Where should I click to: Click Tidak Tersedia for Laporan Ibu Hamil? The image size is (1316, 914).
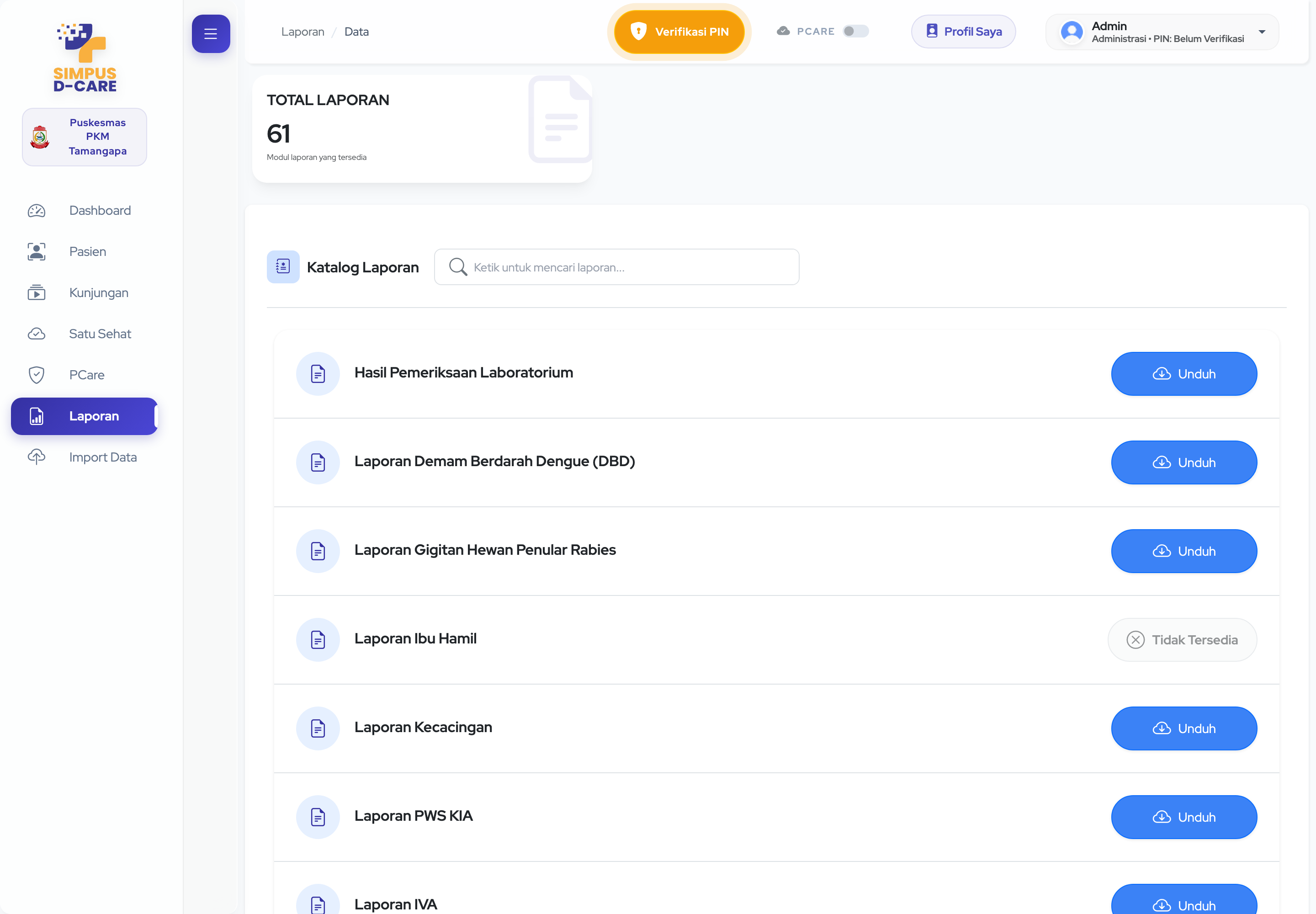pyautogui.click(x=1183, y=640)
